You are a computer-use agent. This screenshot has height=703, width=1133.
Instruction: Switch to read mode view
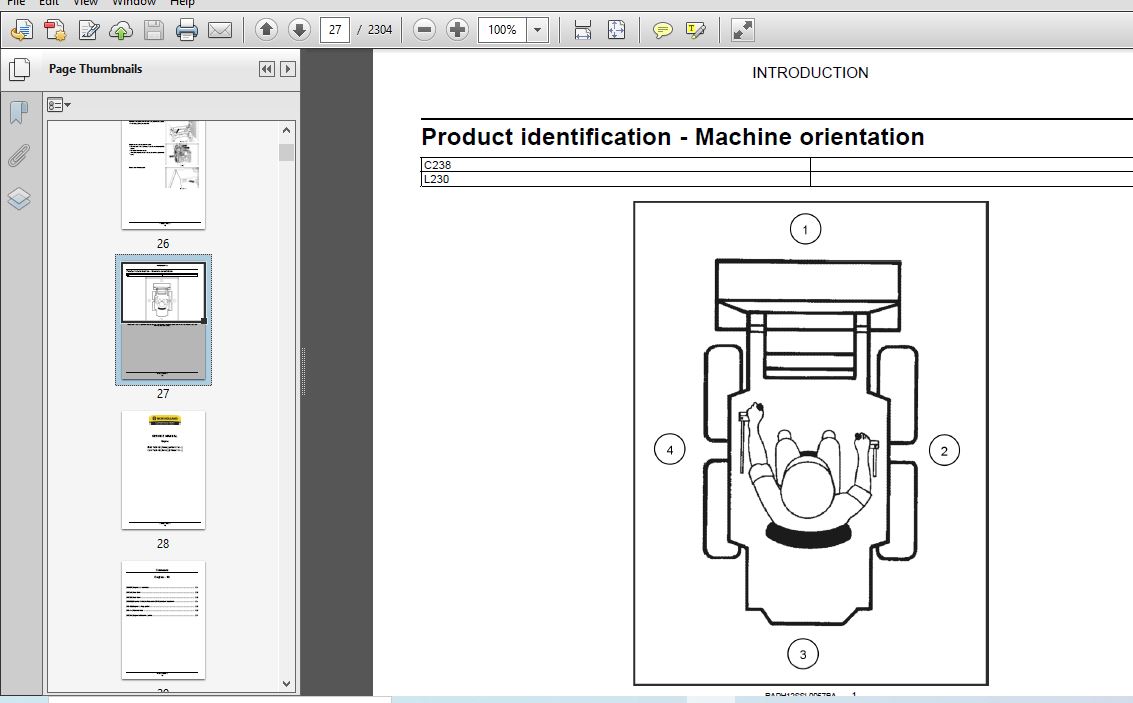pyautogui.click(x=742, y=31)
